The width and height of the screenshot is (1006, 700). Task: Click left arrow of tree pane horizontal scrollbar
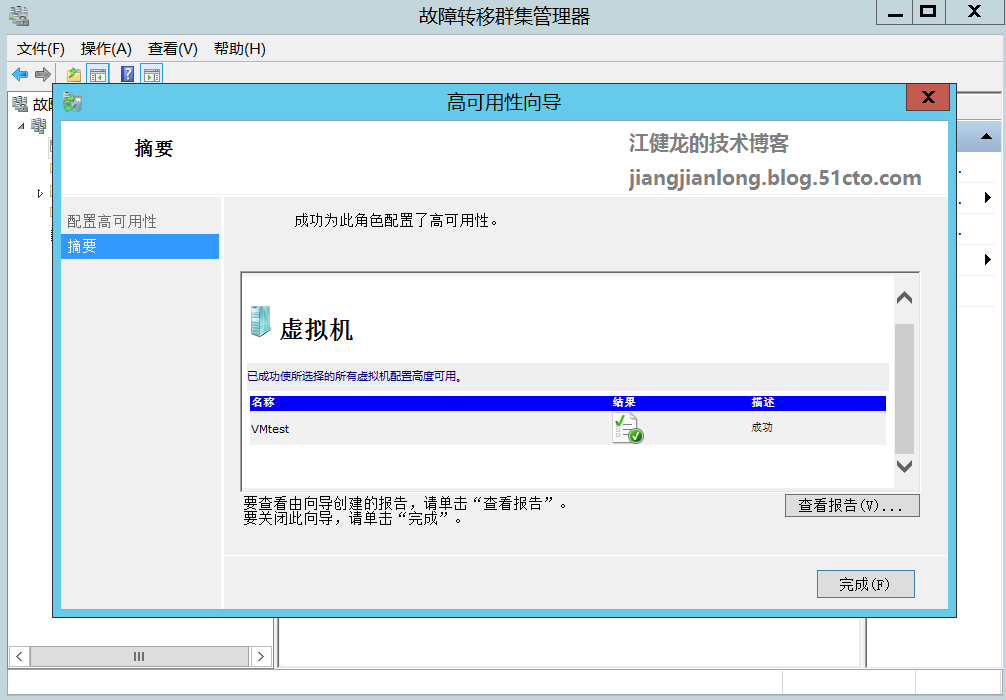[19, 656]
